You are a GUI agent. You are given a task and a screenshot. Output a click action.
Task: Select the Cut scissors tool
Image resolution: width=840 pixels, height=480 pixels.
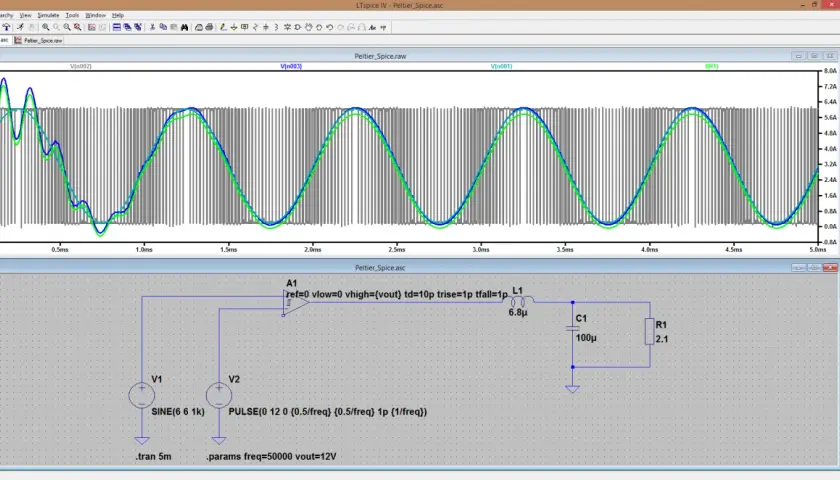pyautogui.click(x=152, y=27)
